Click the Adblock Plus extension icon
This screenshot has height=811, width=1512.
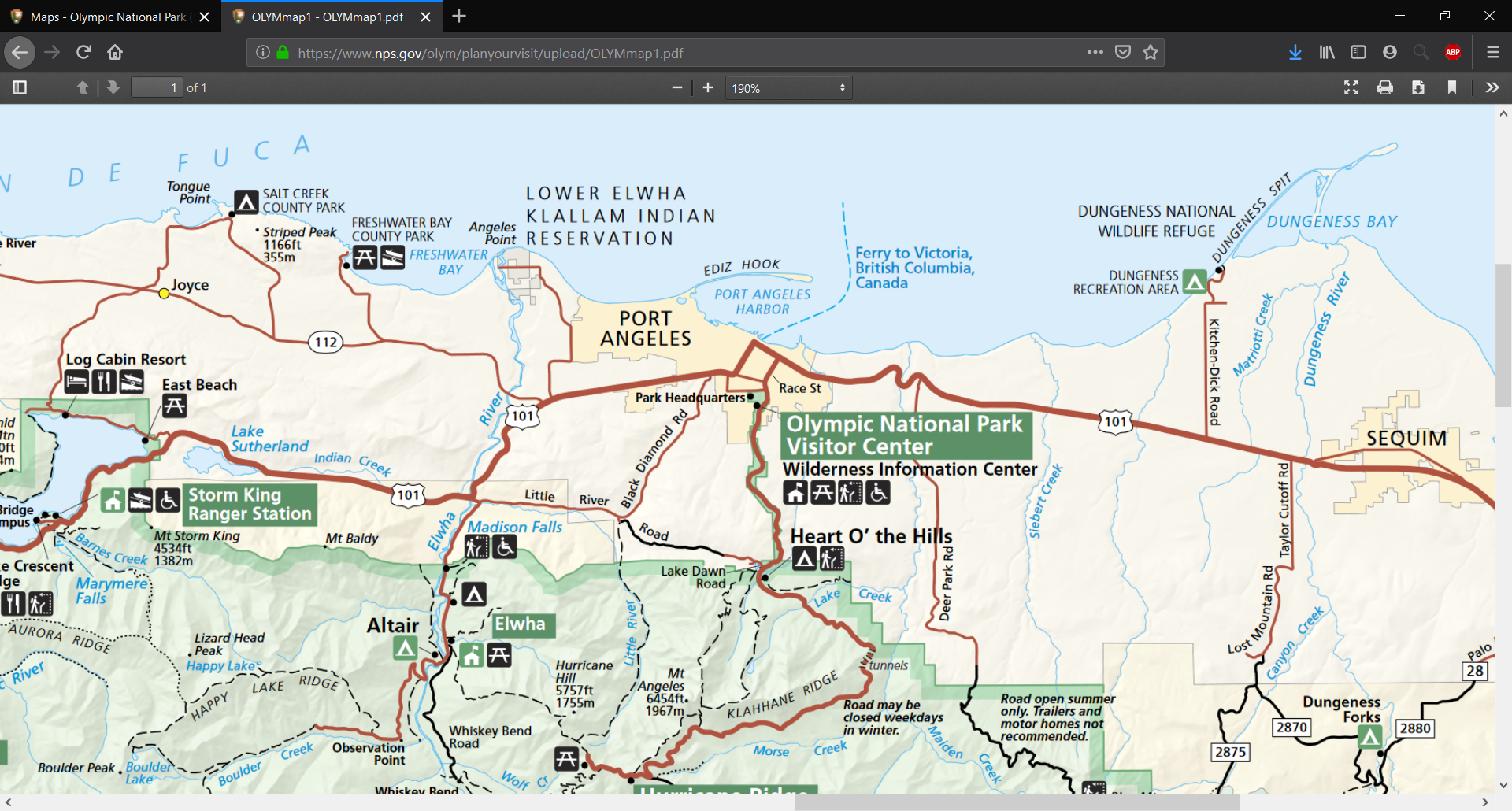tap(1453, 52)
